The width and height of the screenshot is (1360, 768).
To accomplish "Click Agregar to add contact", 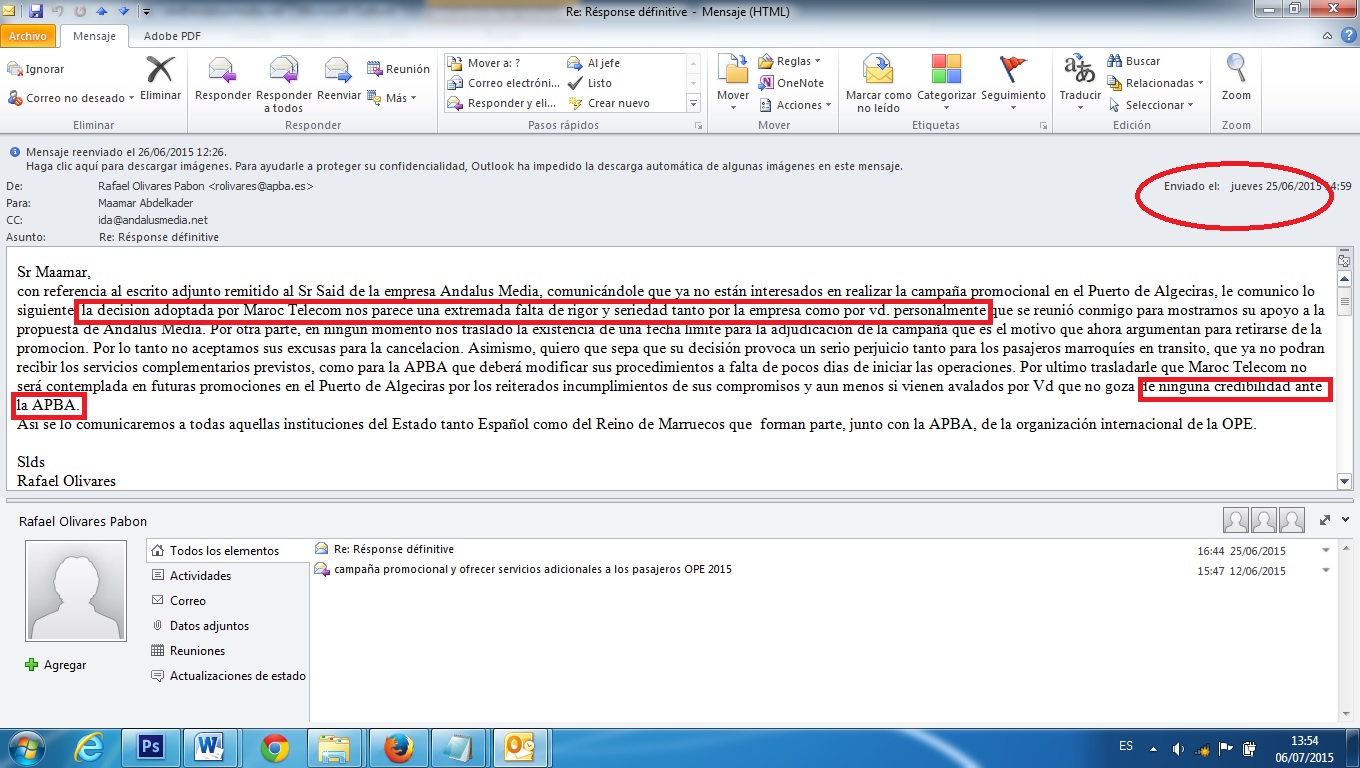I will point(57,665).
